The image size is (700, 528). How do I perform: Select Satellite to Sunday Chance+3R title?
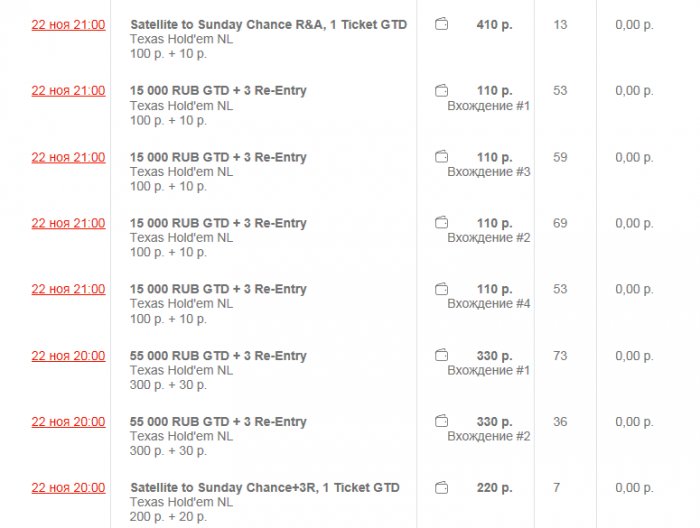[x=264, y=487]
